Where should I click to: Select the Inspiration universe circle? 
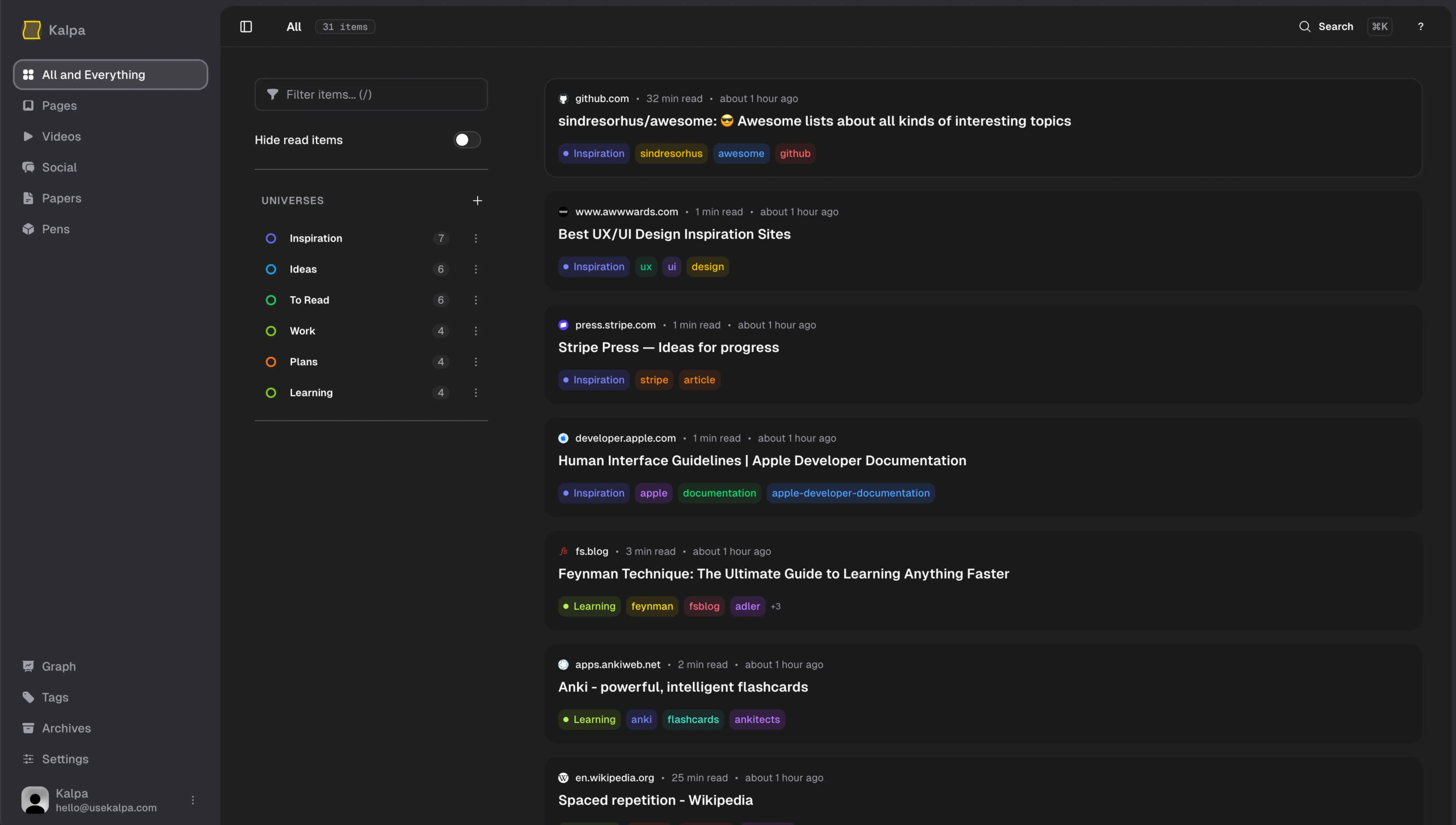click(271, 238)
